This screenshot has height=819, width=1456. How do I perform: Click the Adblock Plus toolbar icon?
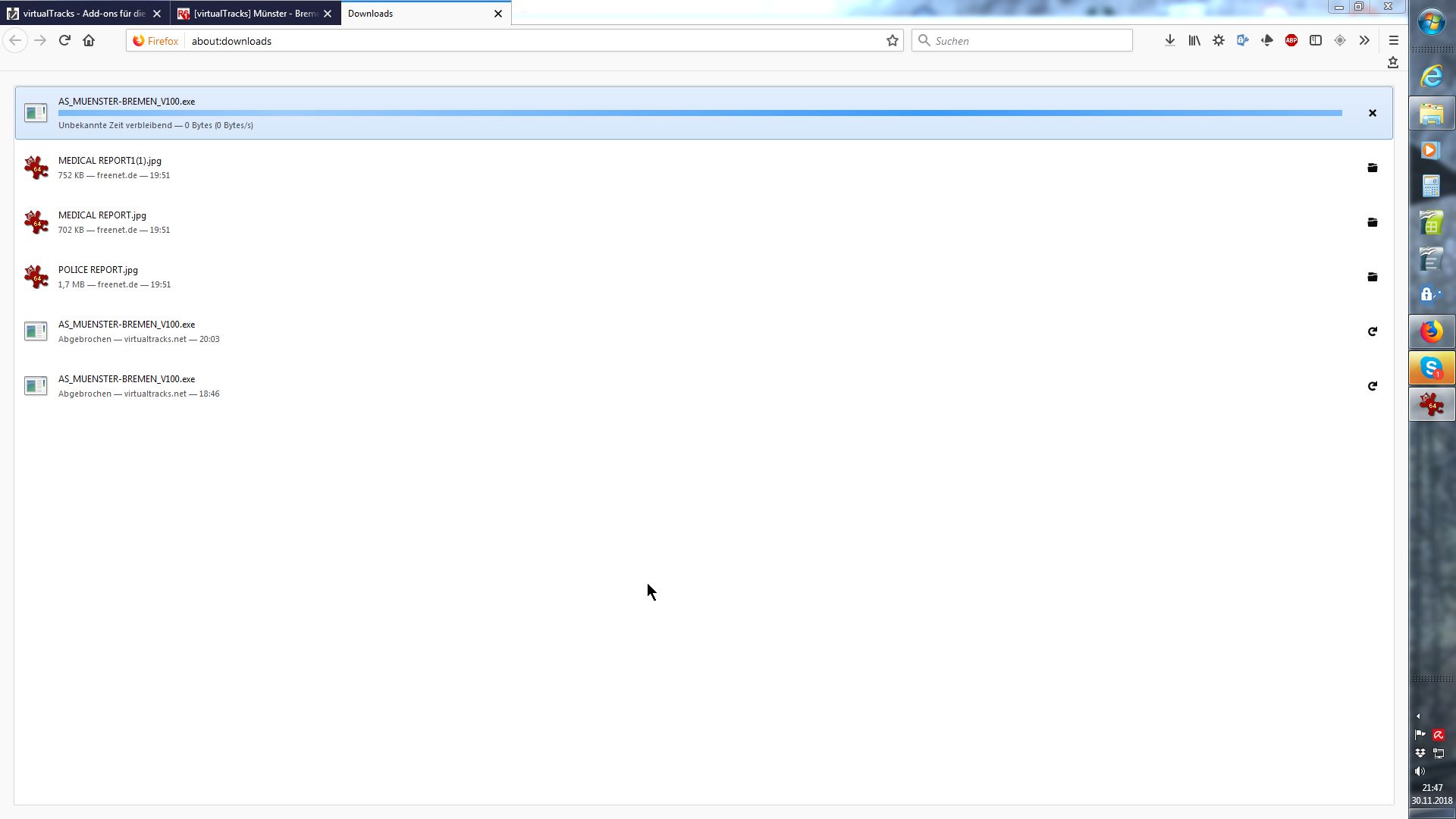click(1291, 41)
